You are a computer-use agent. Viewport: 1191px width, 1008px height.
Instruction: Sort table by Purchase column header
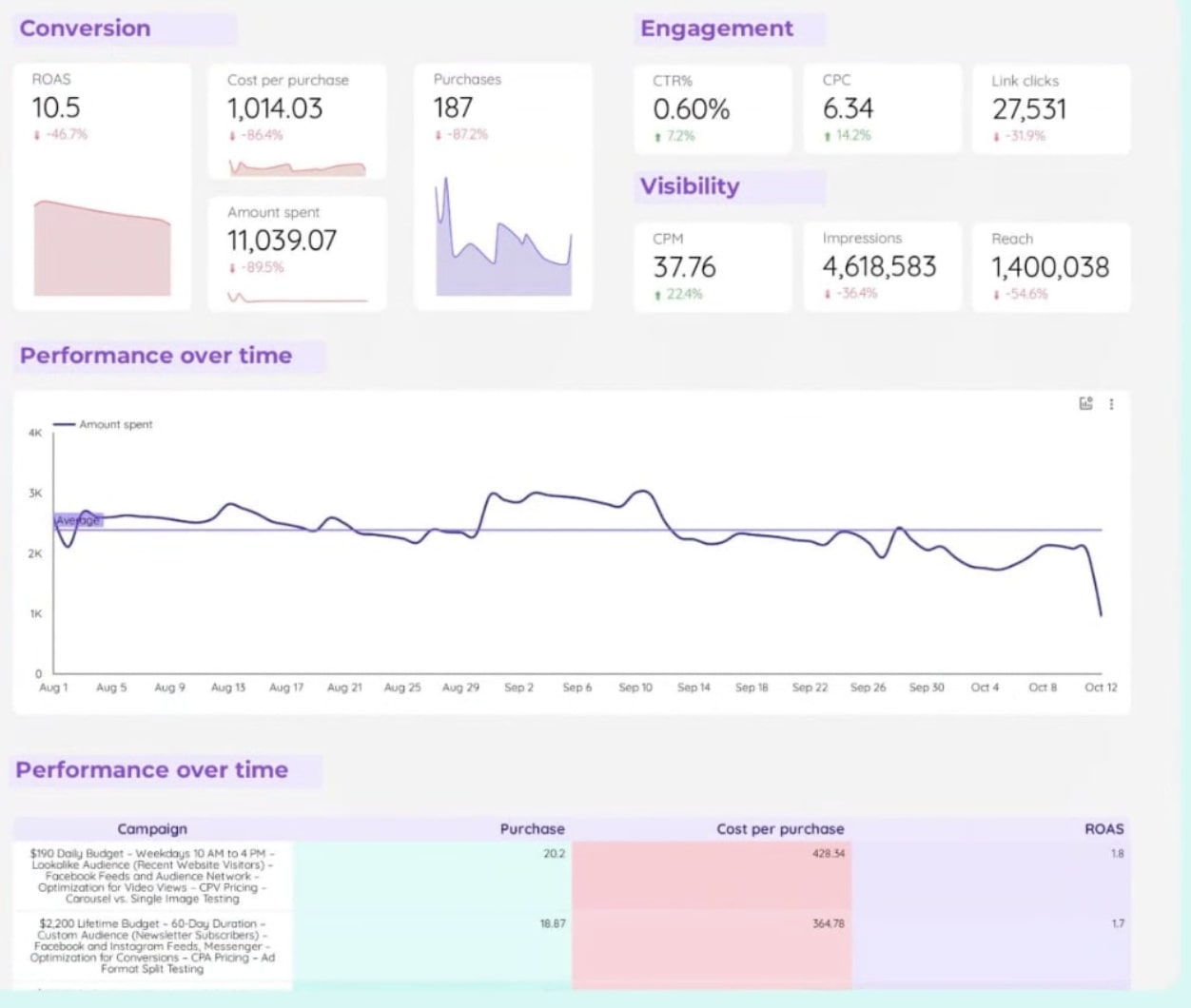(532, 828)
